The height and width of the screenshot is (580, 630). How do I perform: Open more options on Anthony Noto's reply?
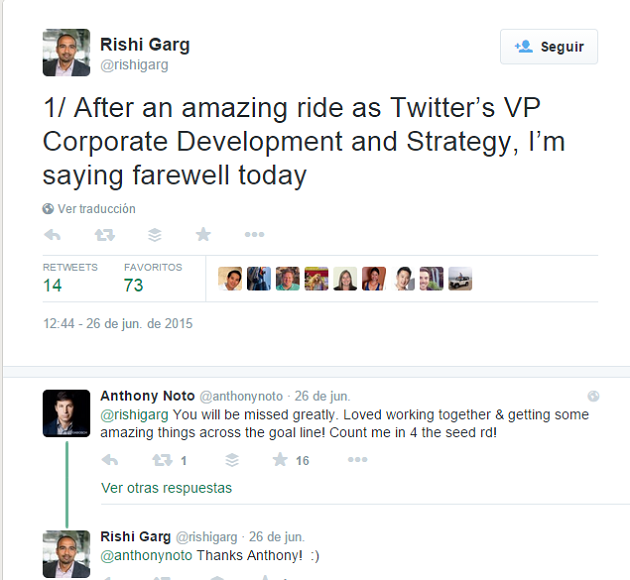tap(357, 460)
